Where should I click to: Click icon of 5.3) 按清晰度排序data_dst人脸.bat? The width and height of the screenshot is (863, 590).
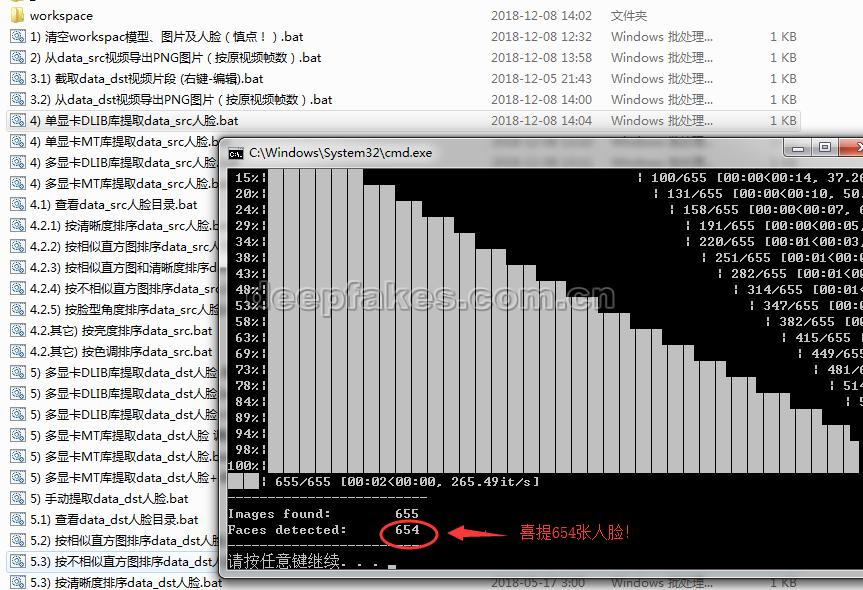[18, 582]
